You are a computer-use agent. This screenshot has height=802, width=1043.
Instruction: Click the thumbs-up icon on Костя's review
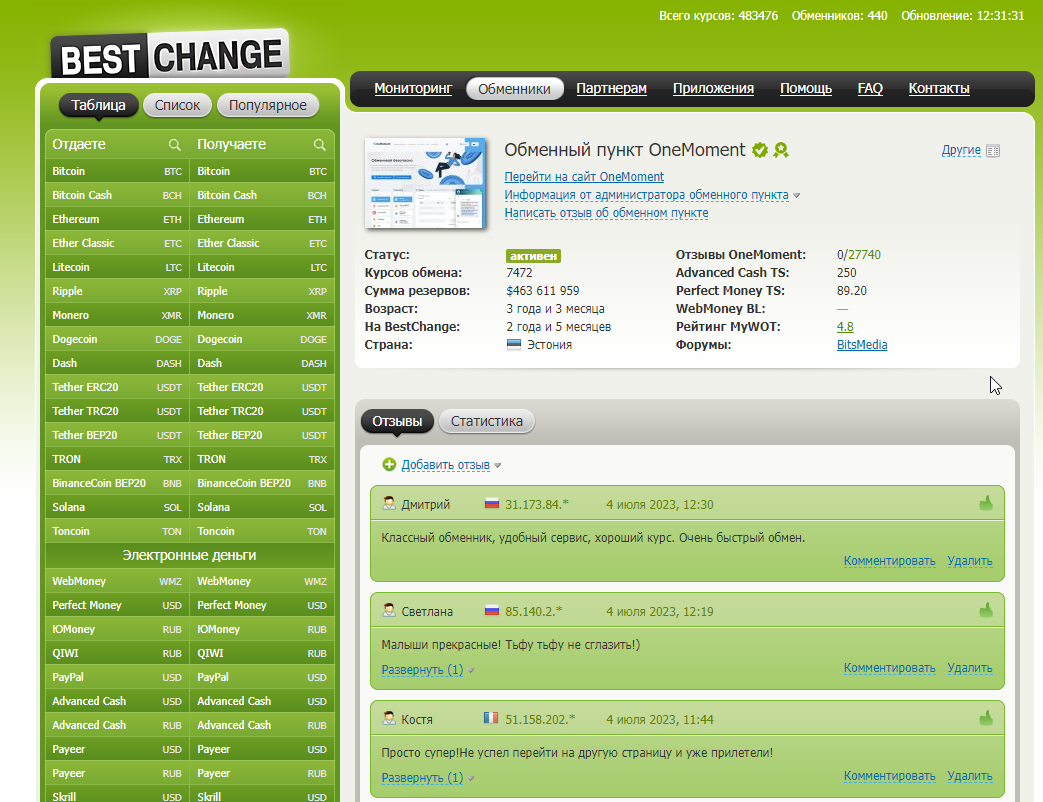tap(986, 718)
